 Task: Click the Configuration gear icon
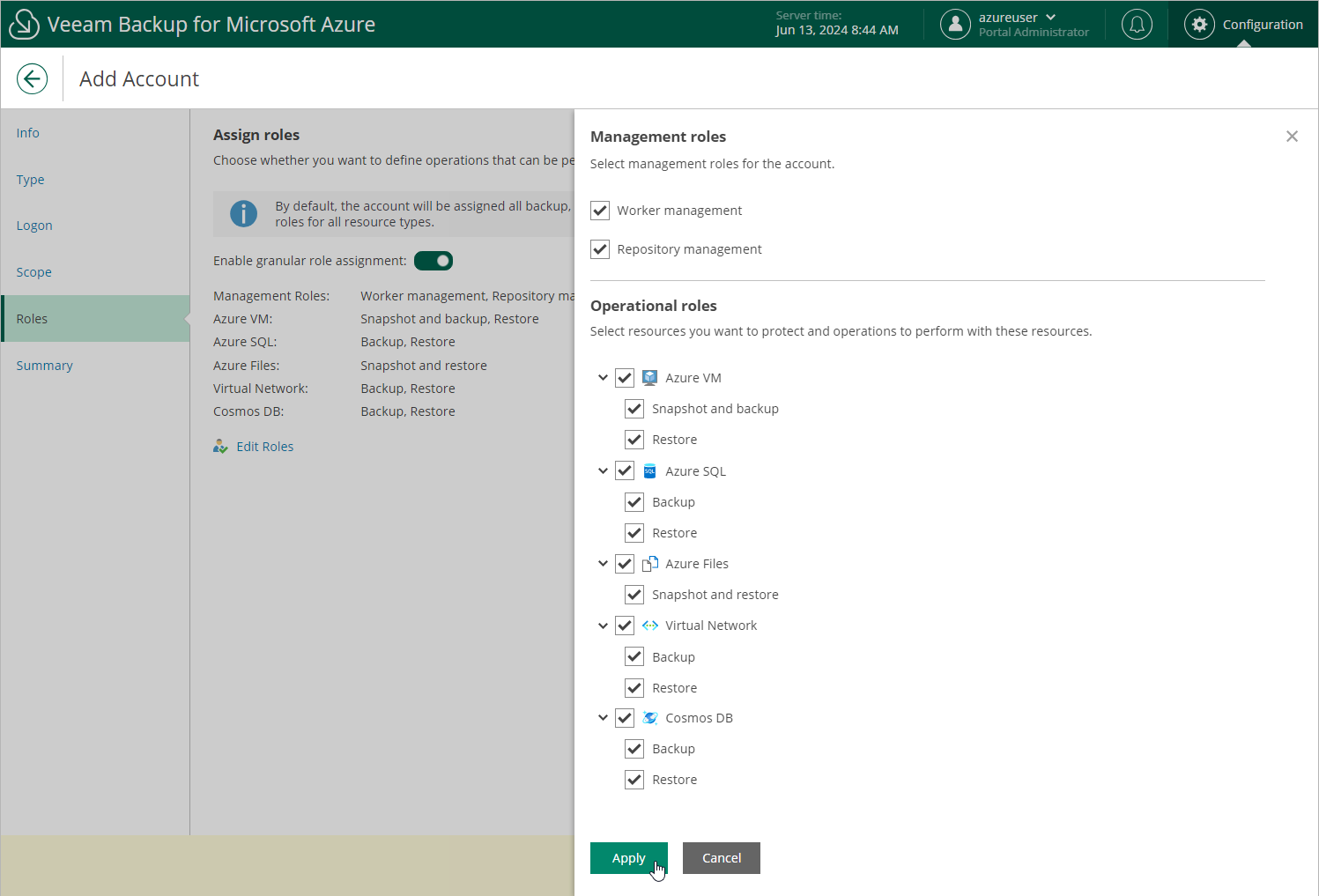pos(1199,24)
